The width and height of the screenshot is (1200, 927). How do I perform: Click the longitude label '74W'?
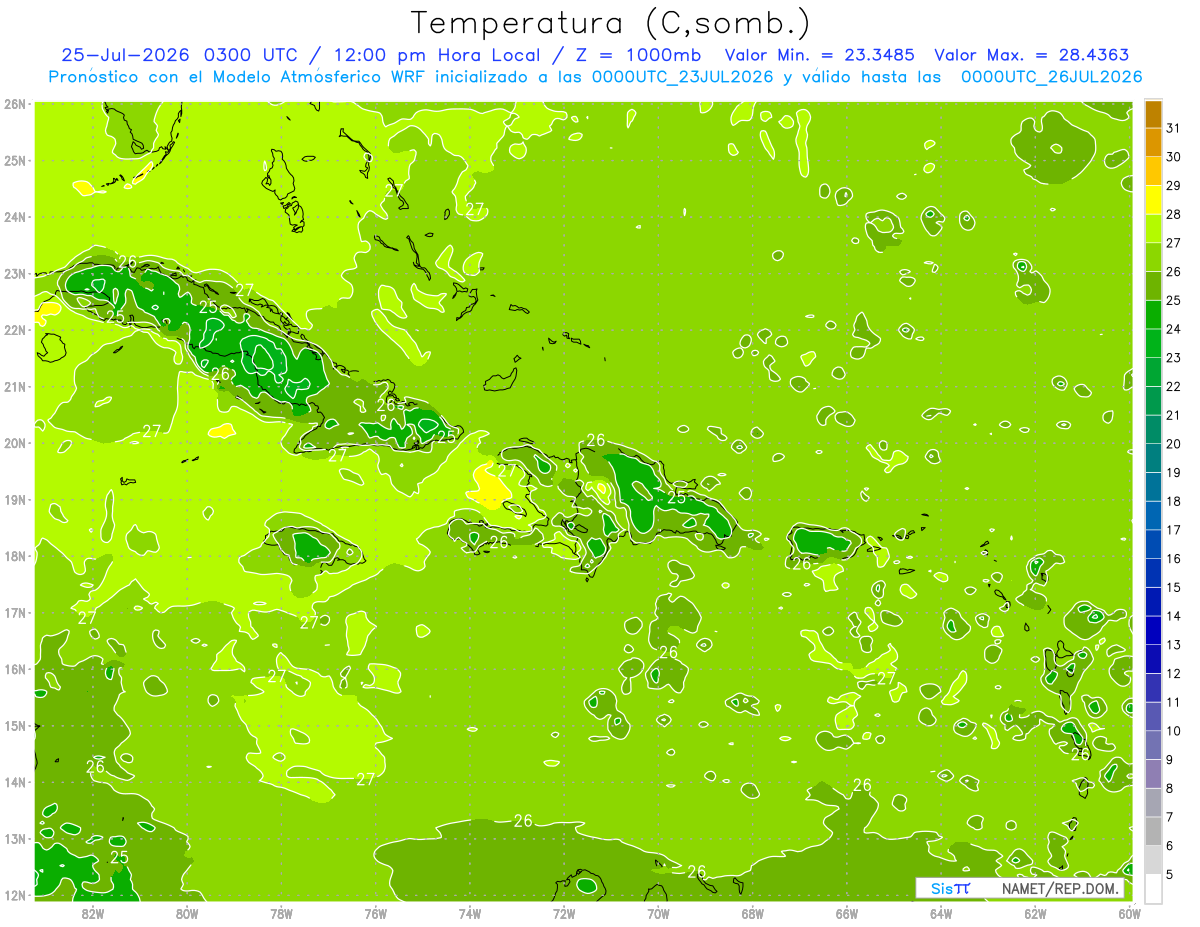[470, 913]
